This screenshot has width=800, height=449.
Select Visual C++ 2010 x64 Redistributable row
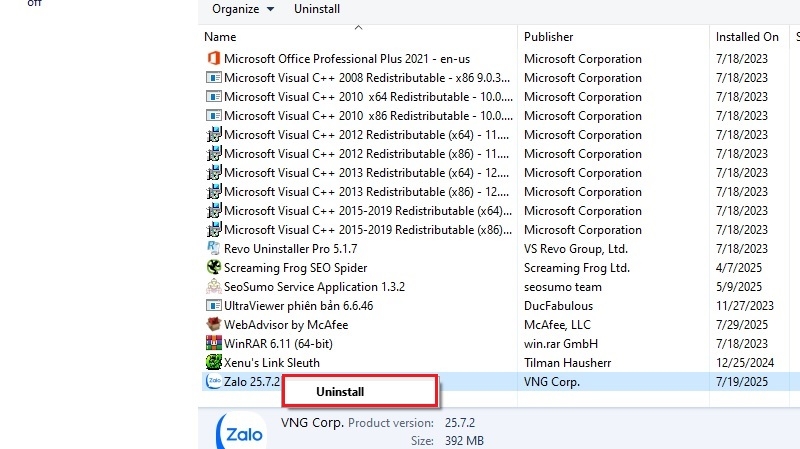(362, 97)
